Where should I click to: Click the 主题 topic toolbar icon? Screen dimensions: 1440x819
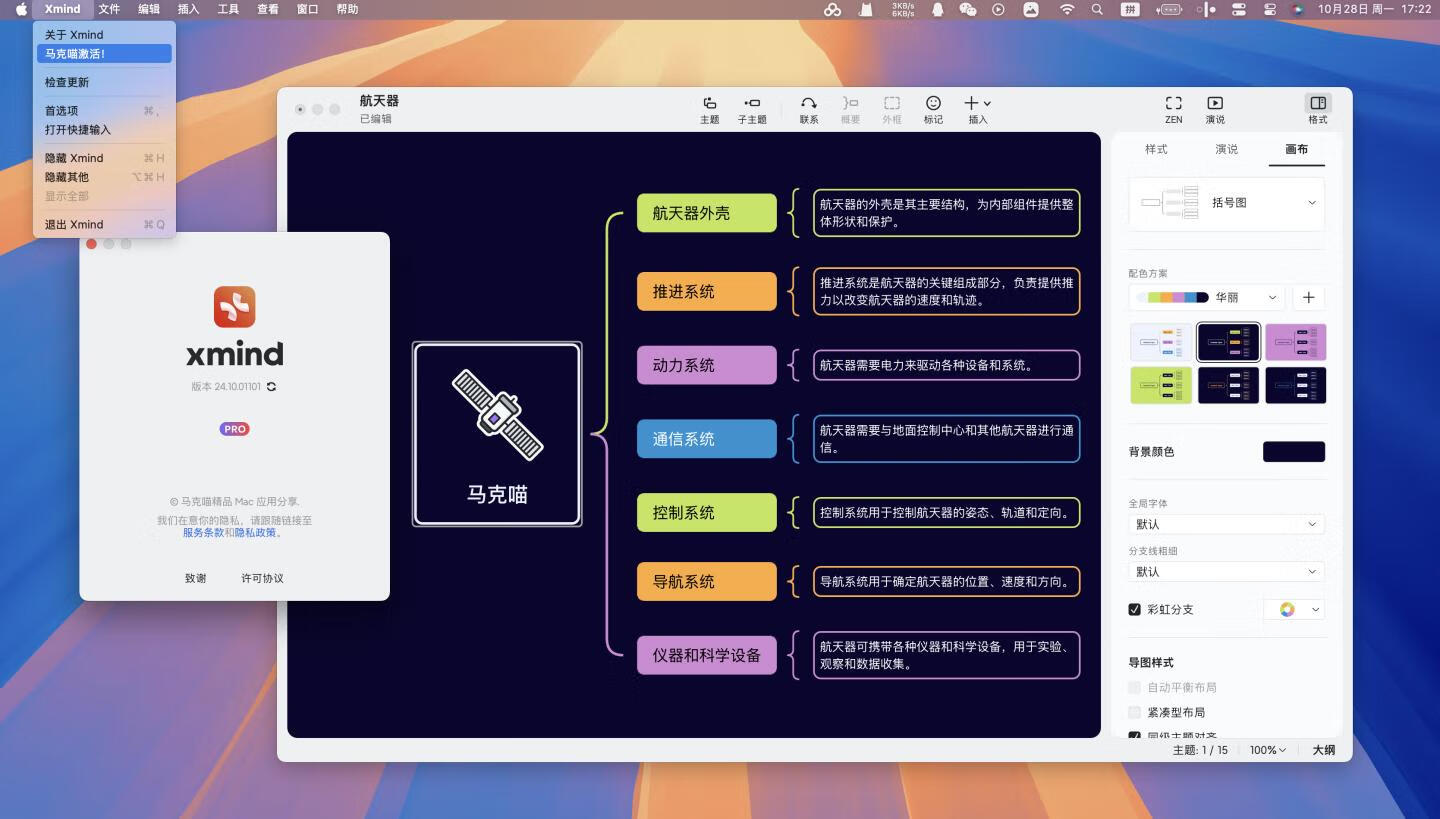pyautogui.click(x=709, y=103)
